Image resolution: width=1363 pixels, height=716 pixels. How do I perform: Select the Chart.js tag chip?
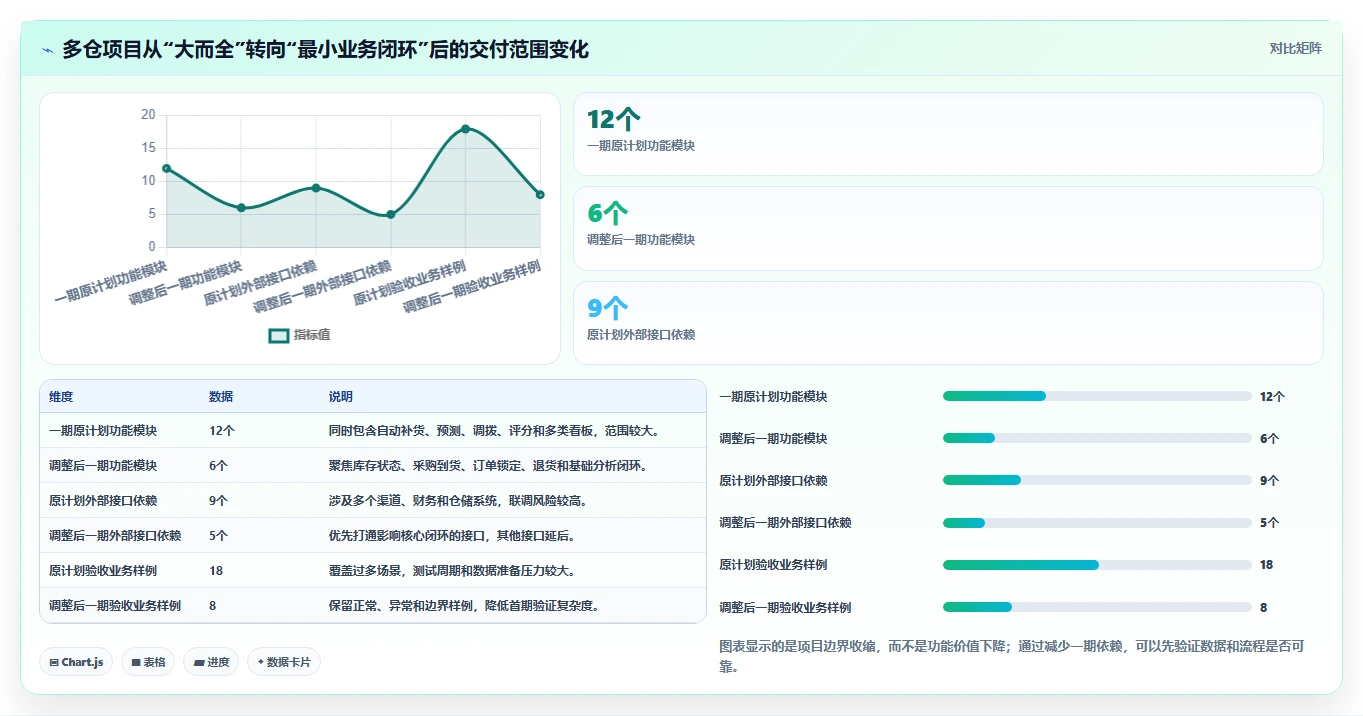(76, 662)
